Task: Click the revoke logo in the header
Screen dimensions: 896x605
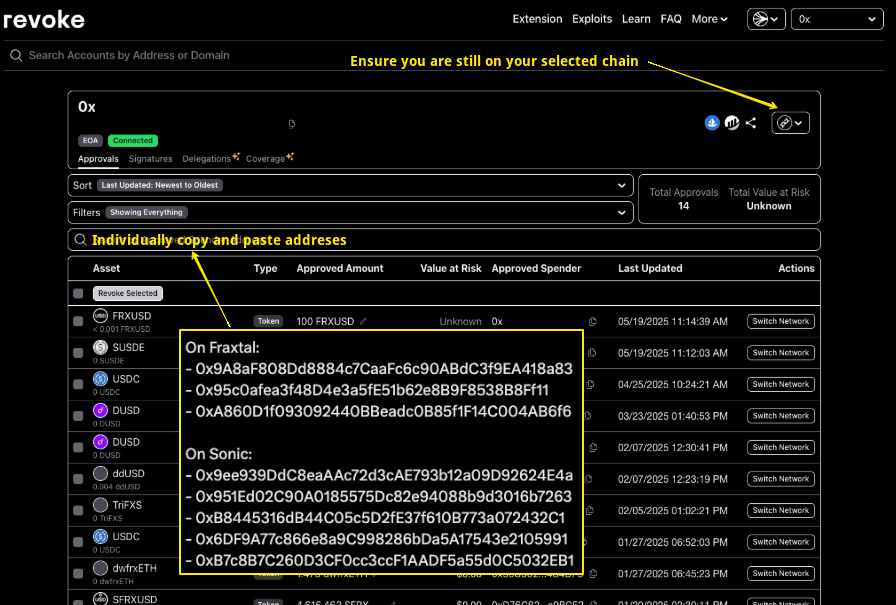Action: [x=44, y=19]
